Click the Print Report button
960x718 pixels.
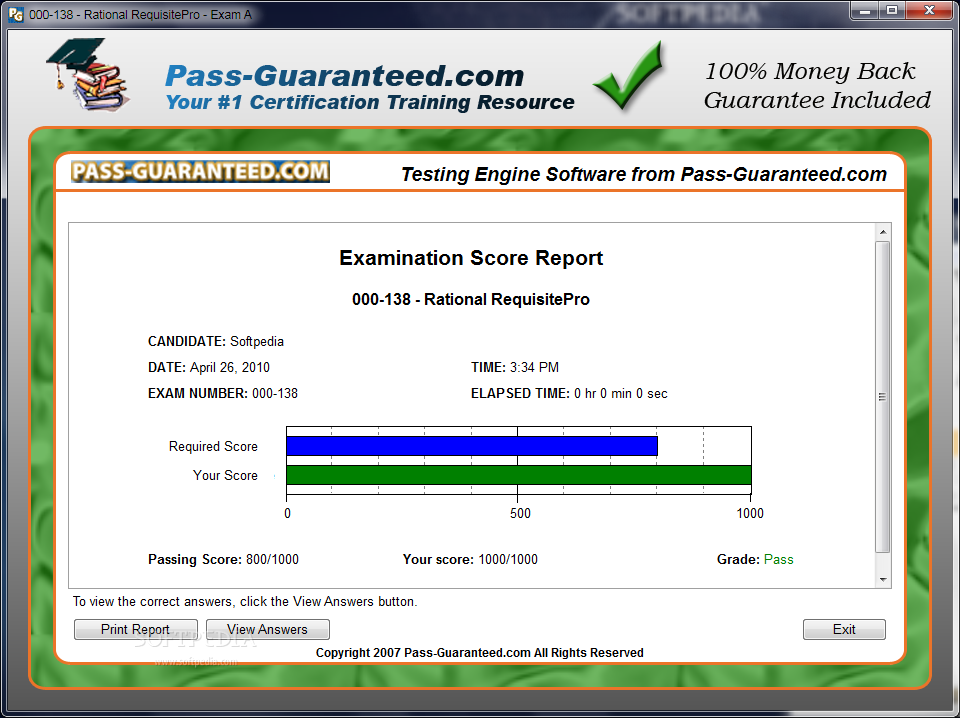(x=135, y=629)
